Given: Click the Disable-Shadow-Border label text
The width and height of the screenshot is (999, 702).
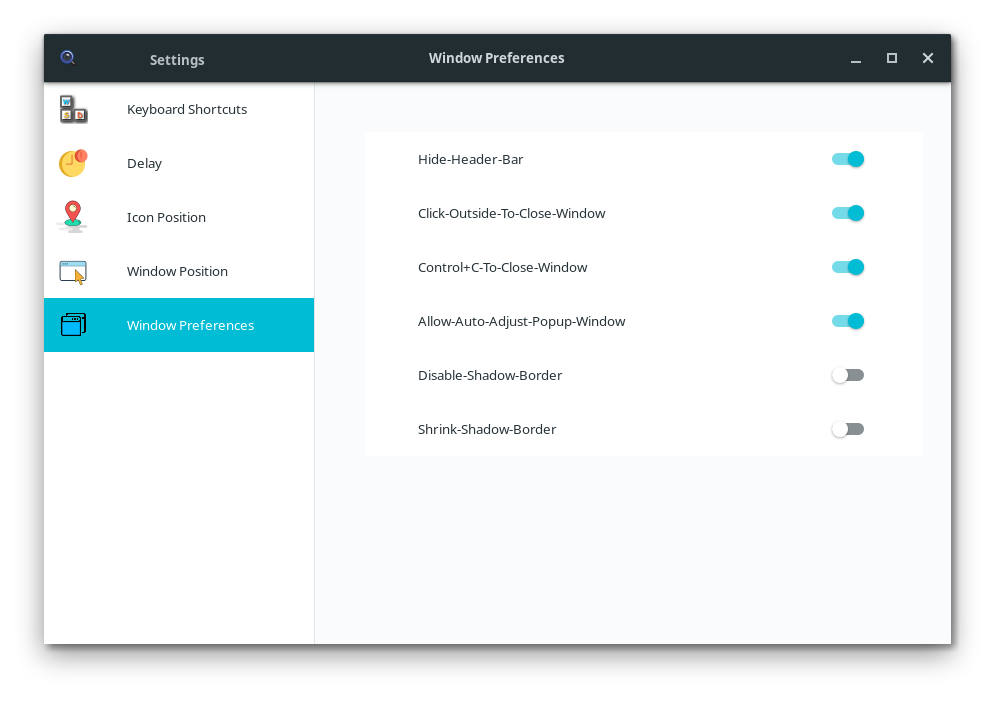Looking at the screenshot, I should tap(490, 375).
